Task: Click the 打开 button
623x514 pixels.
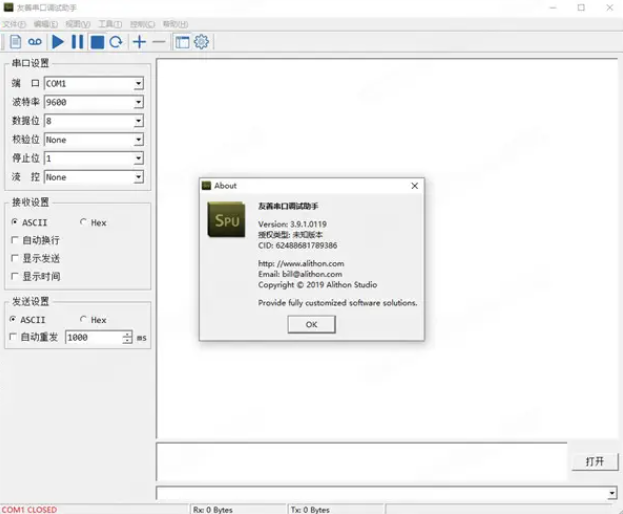Action: (x=594, y=461)
